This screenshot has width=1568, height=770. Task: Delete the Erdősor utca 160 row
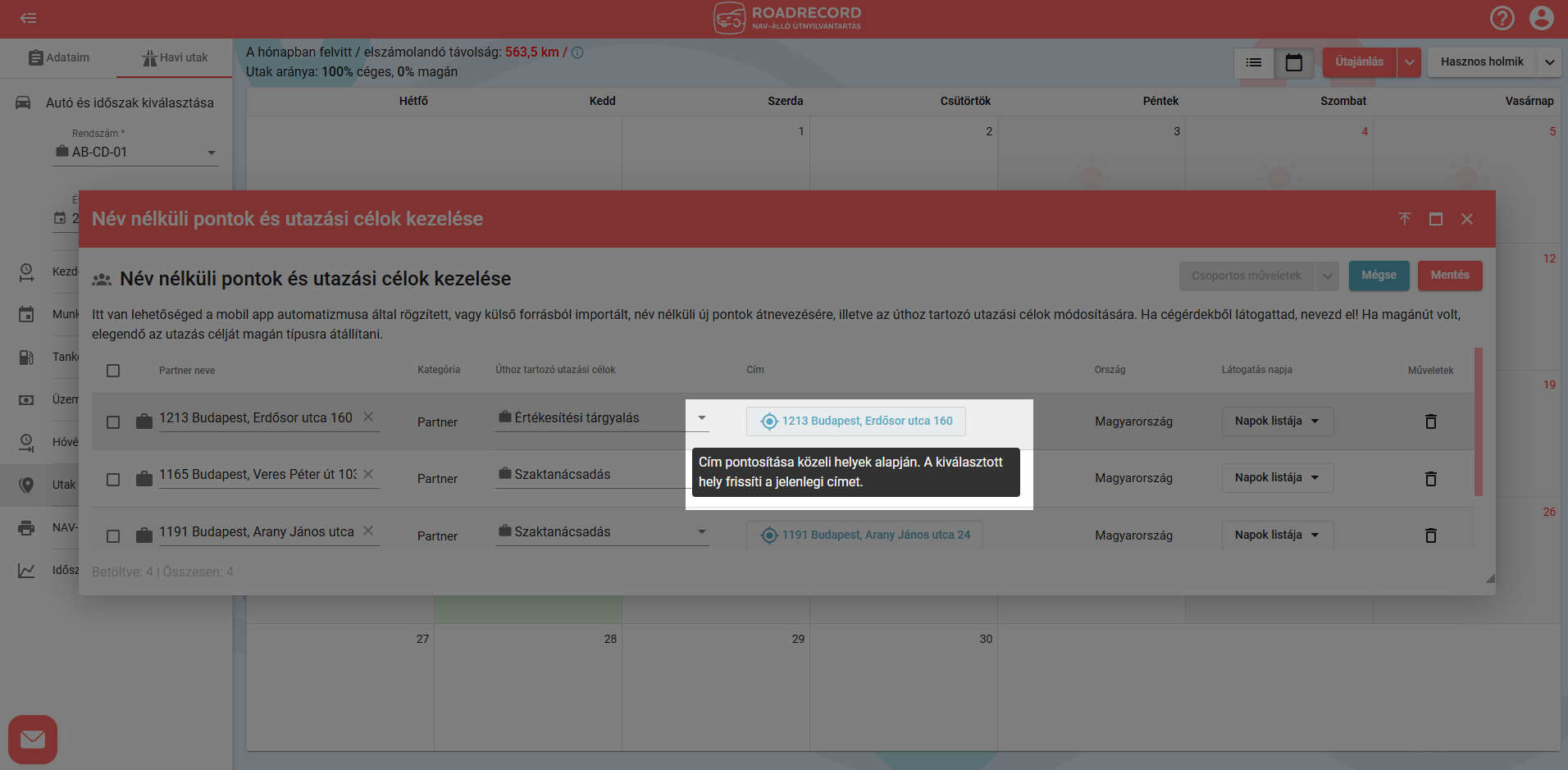pos(1430,421)
